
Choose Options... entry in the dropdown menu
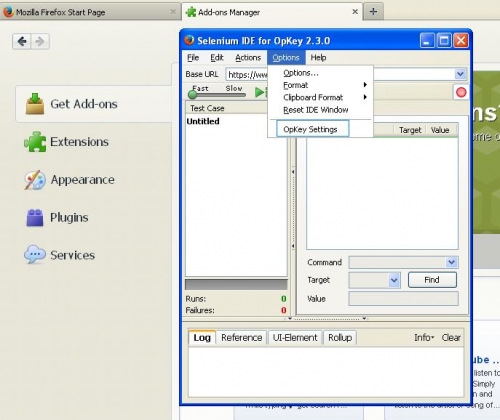(x=320, y=73)
